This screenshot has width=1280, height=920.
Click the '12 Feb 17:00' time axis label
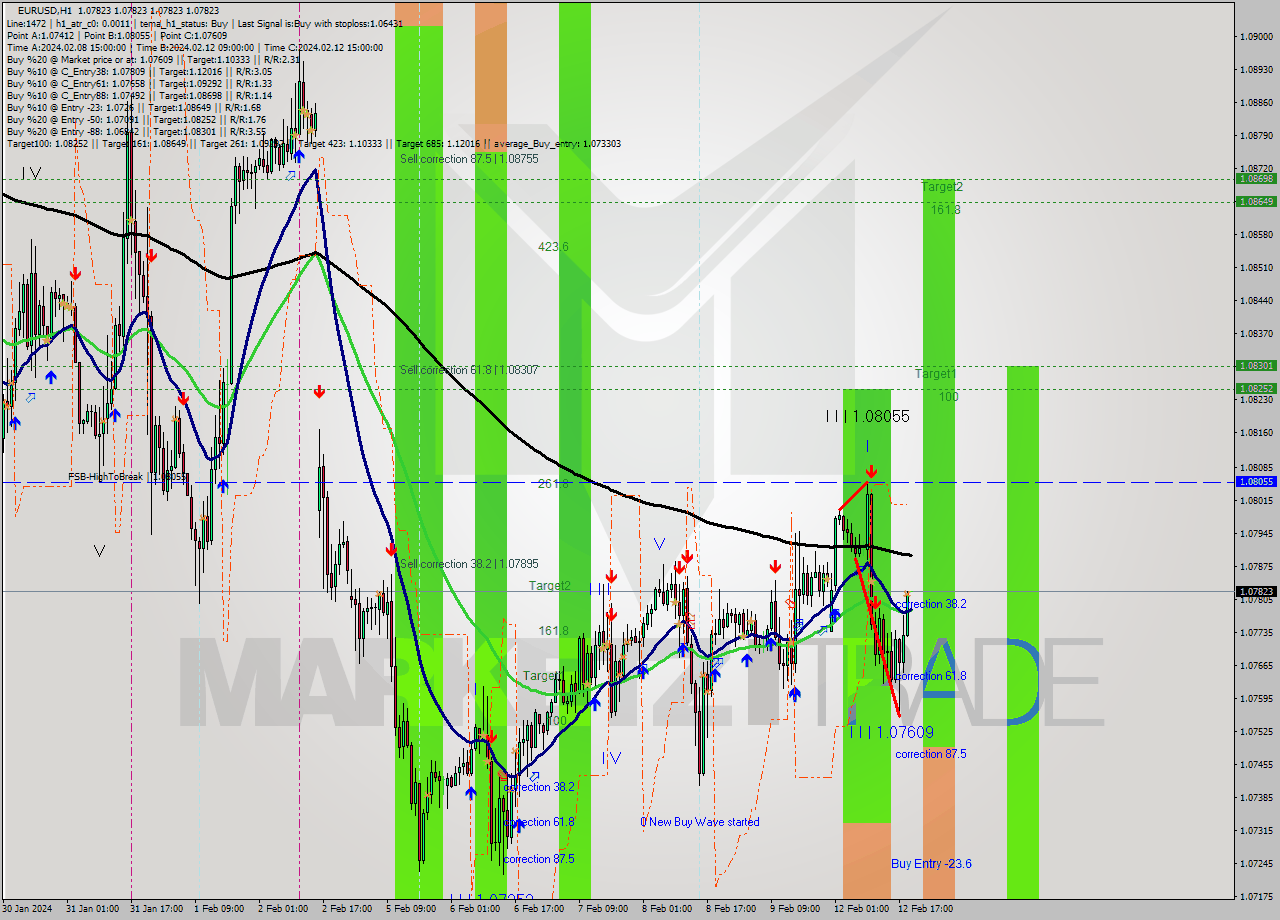point(926,909)
